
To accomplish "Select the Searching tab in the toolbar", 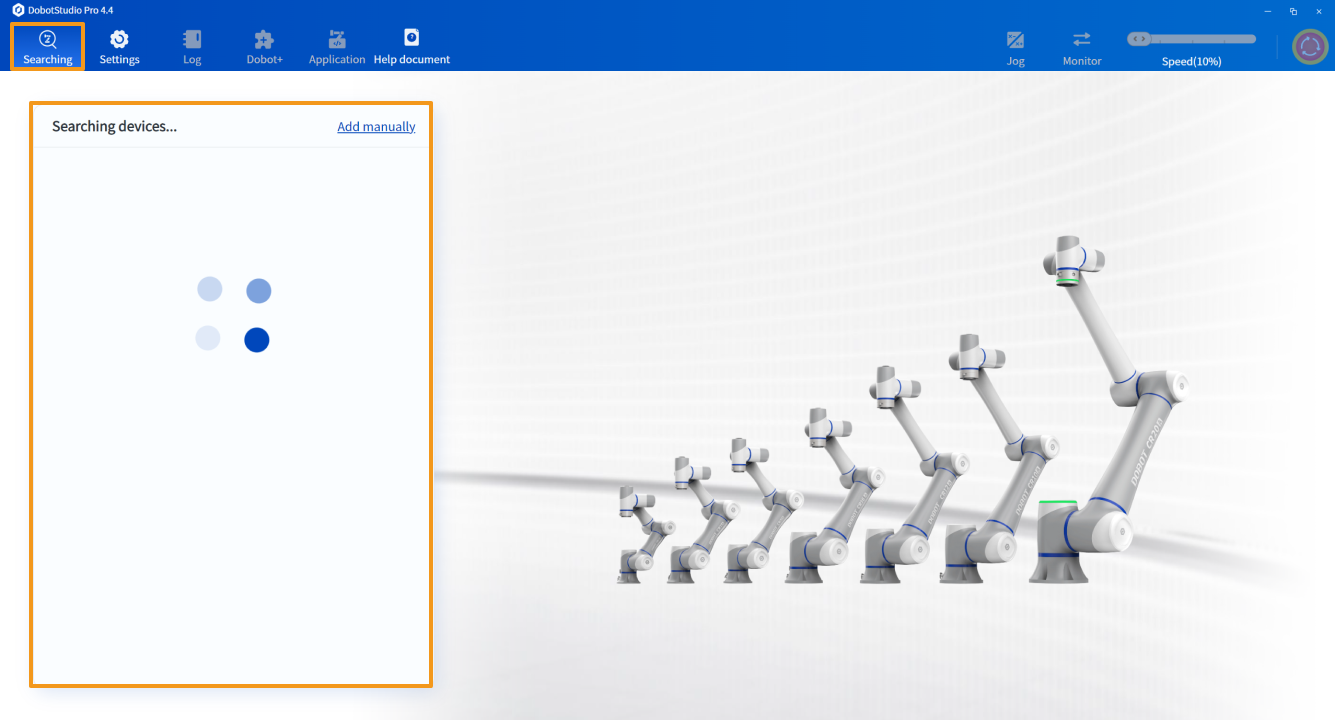I will coord(47,46).
